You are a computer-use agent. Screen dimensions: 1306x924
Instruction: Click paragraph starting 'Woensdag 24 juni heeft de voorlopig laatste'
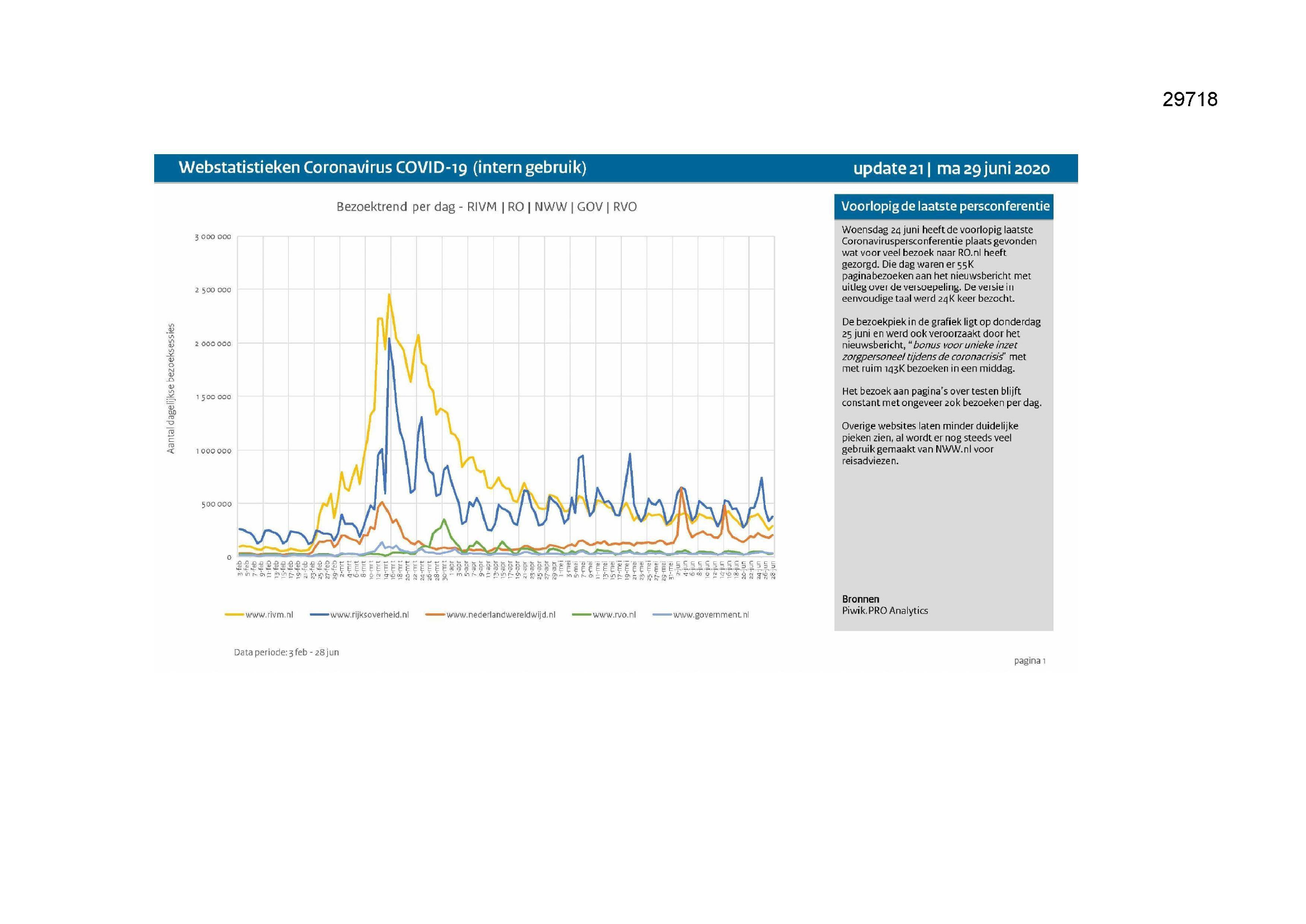click(939, 264)
